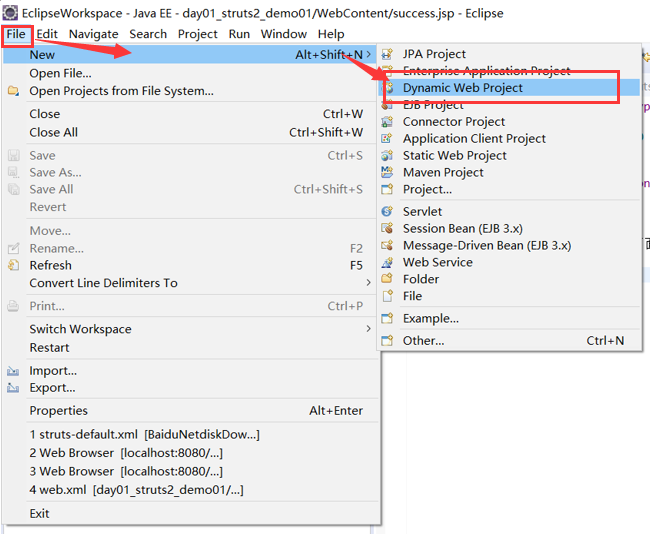Click the JPA Project icon
The width and height of the screenshot is (650, 534).
(x=387, y=54)
